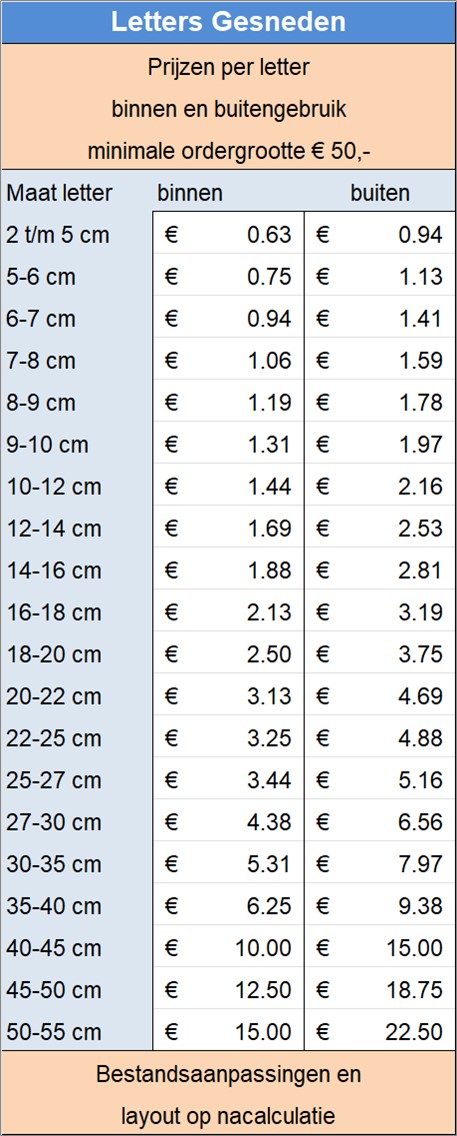The width and height of the screenshot is (457, 1136).
Task: Click buiten price 9.38 cell
Action: click(x=380, y=907)
